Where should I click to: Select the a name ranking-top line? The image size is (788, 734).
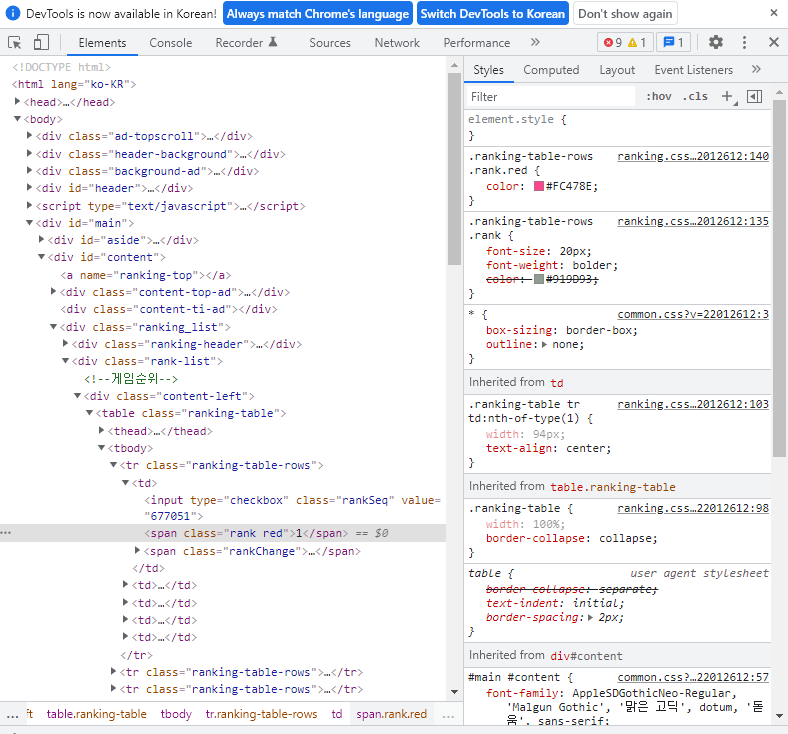(146, 275)
